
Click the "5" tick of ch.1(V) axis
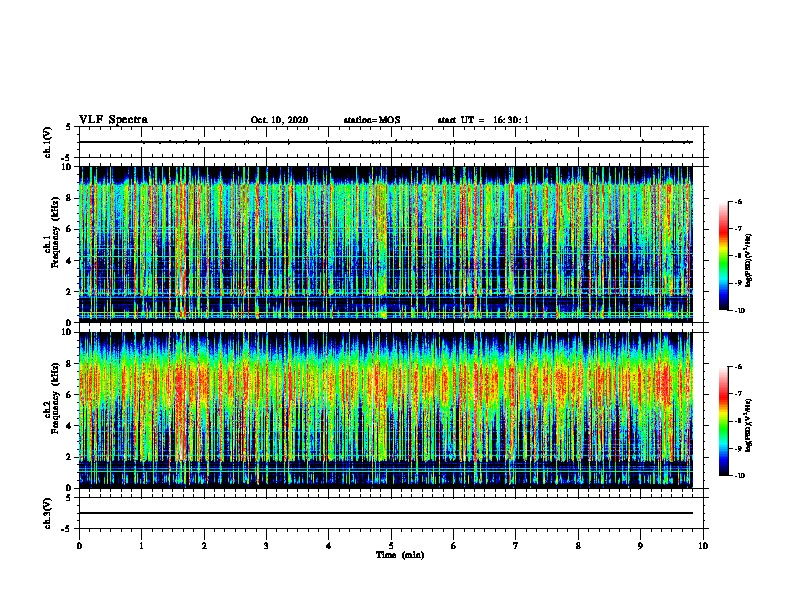69,127
